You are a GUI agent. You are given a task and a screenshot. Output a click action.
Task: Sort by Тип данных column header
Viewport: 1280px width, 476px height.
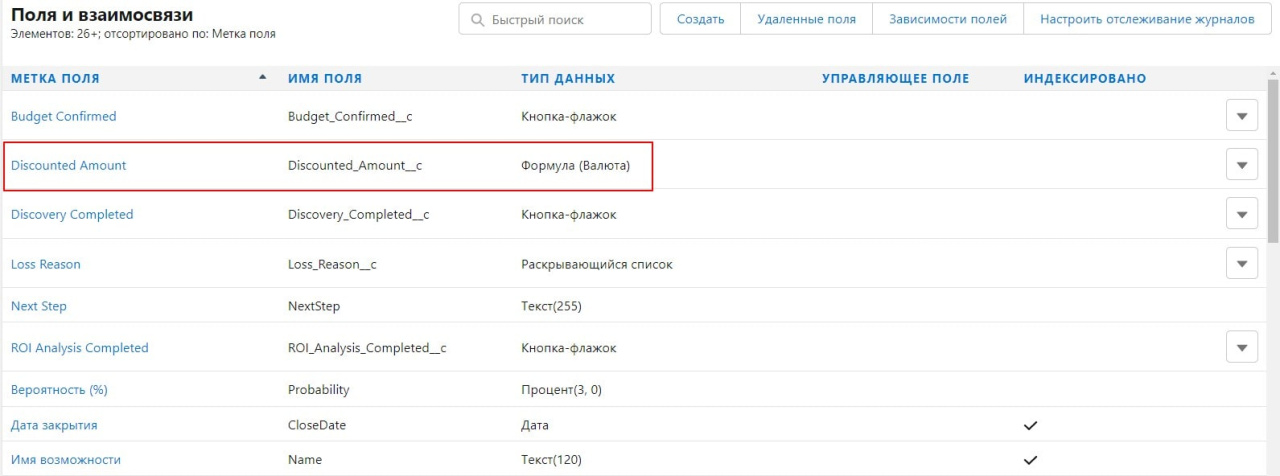coord(568,78)
